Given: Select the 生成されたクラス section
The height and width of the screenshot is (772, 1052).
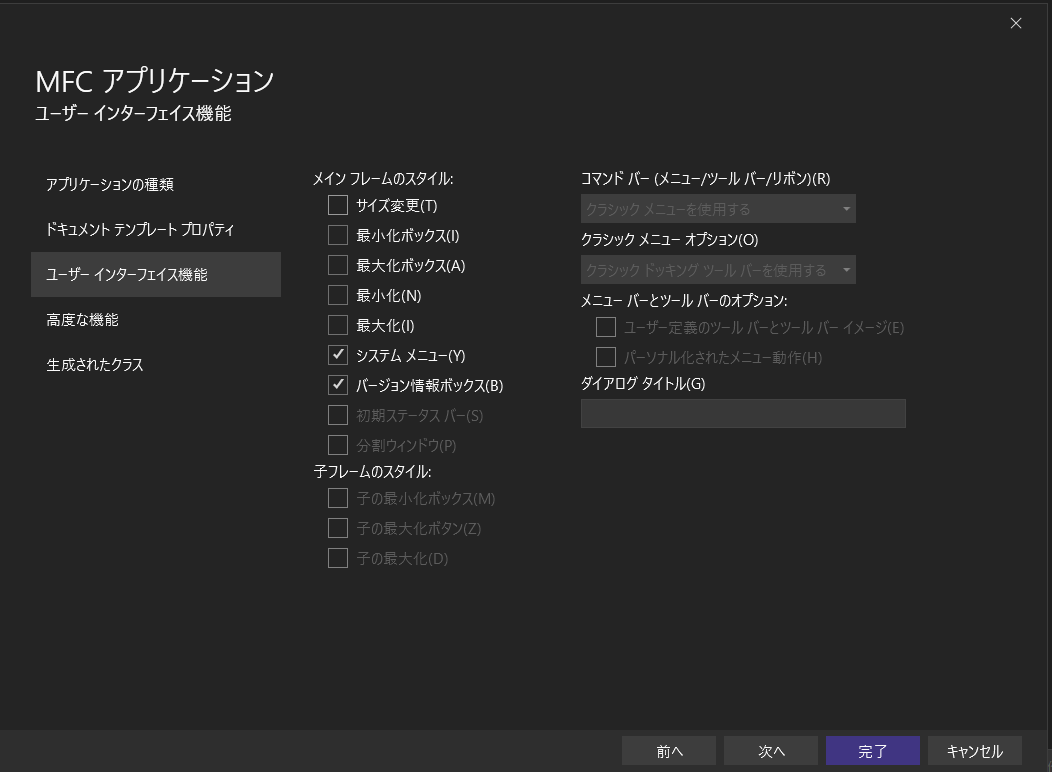Looking at the screenshot, I should pyautogui.click(x=92, y=364).
